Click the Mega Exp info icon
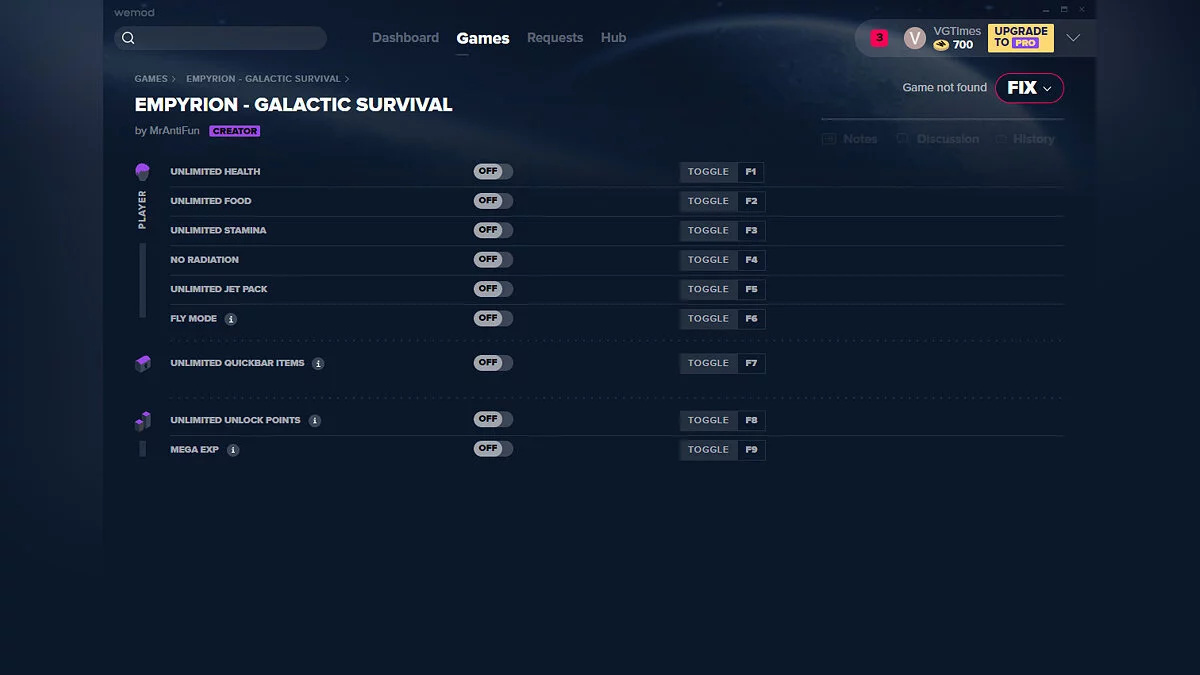Image resolution: width=1200 pixels, height=675 pixels. [233, 450]
